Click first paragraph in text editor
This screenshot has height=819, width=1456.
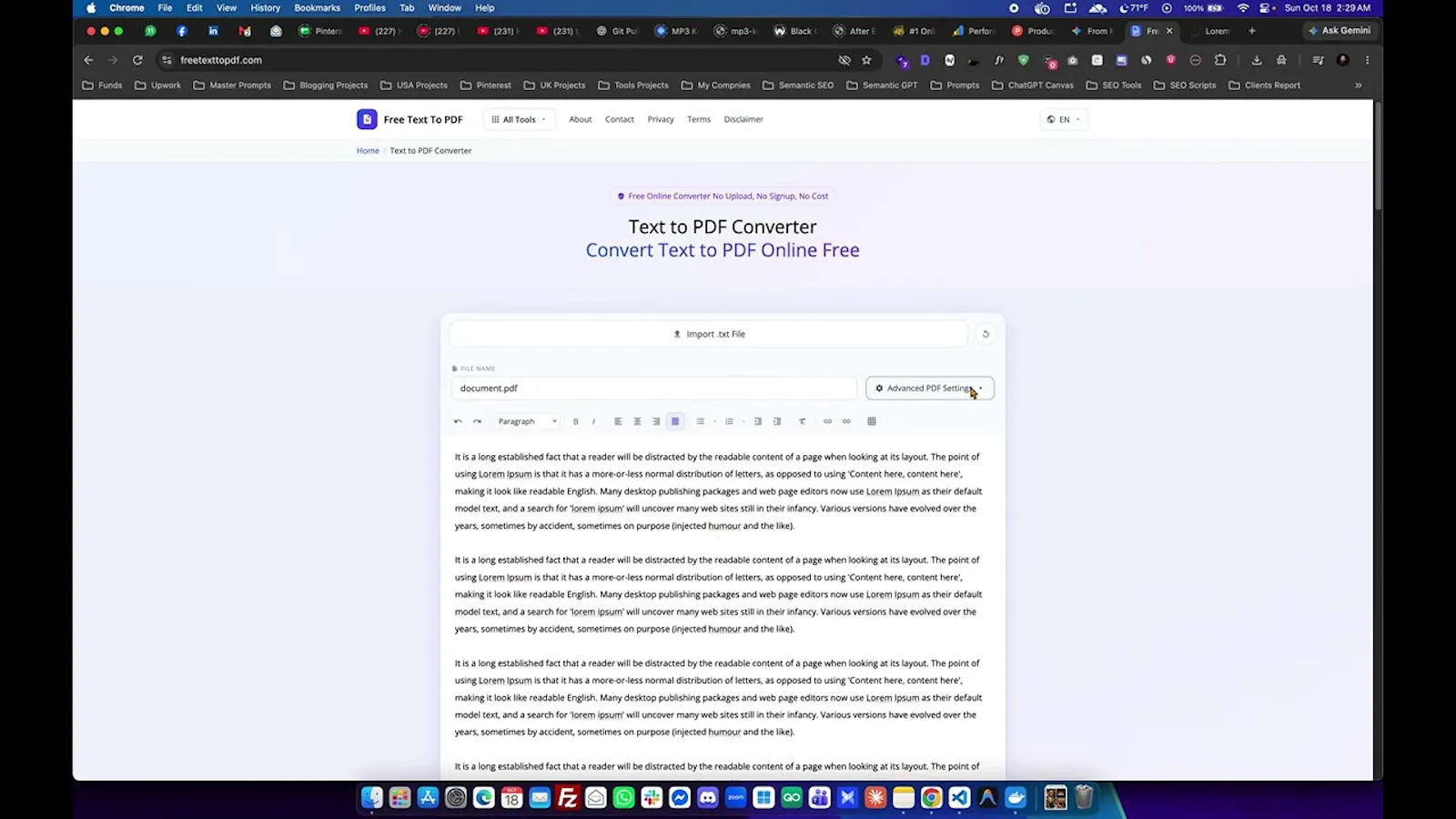[x=718, y=491]
